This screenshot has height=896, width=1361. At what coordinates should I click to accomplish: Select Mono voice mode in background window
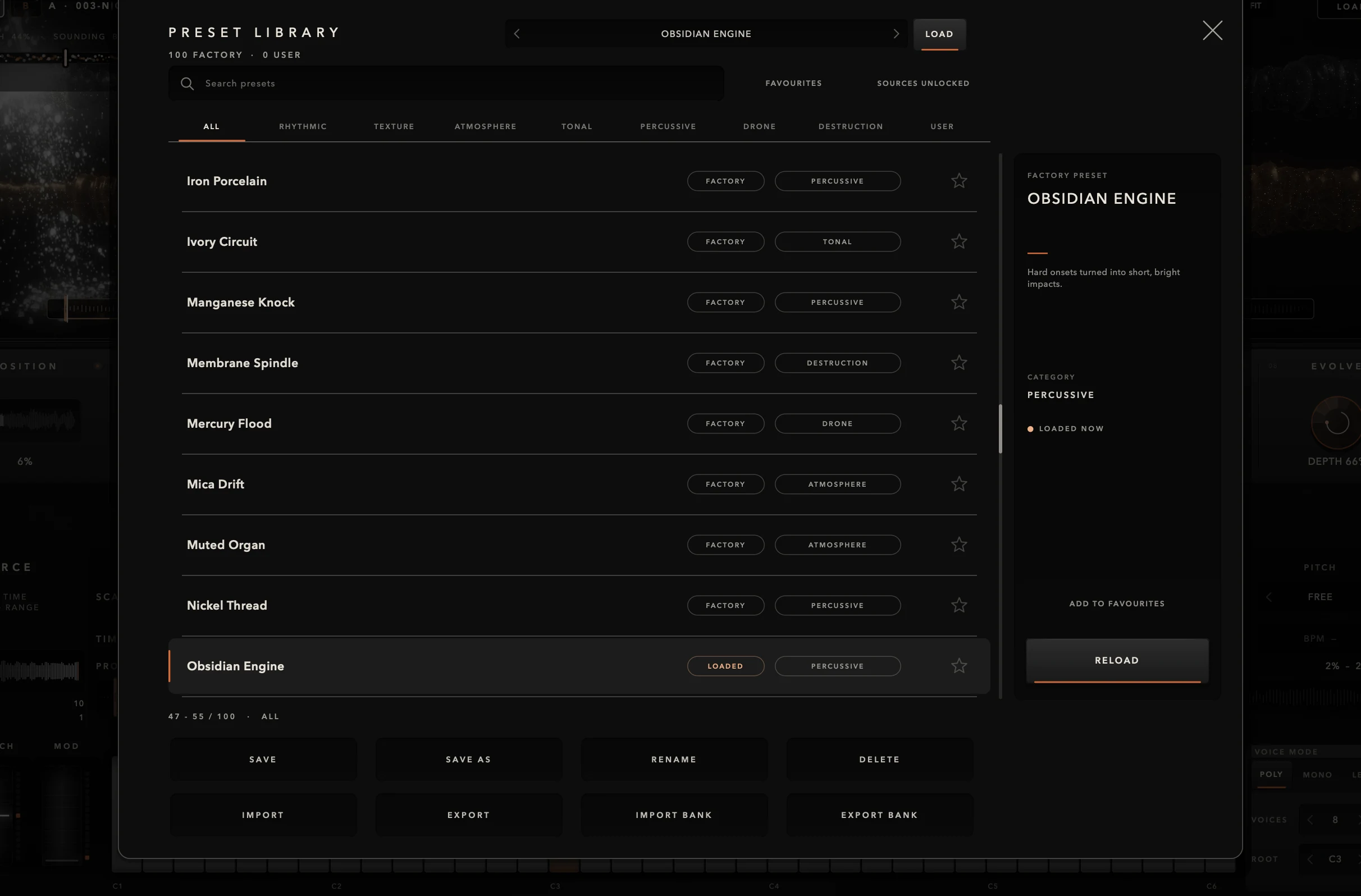click(x=1317, y=775)
